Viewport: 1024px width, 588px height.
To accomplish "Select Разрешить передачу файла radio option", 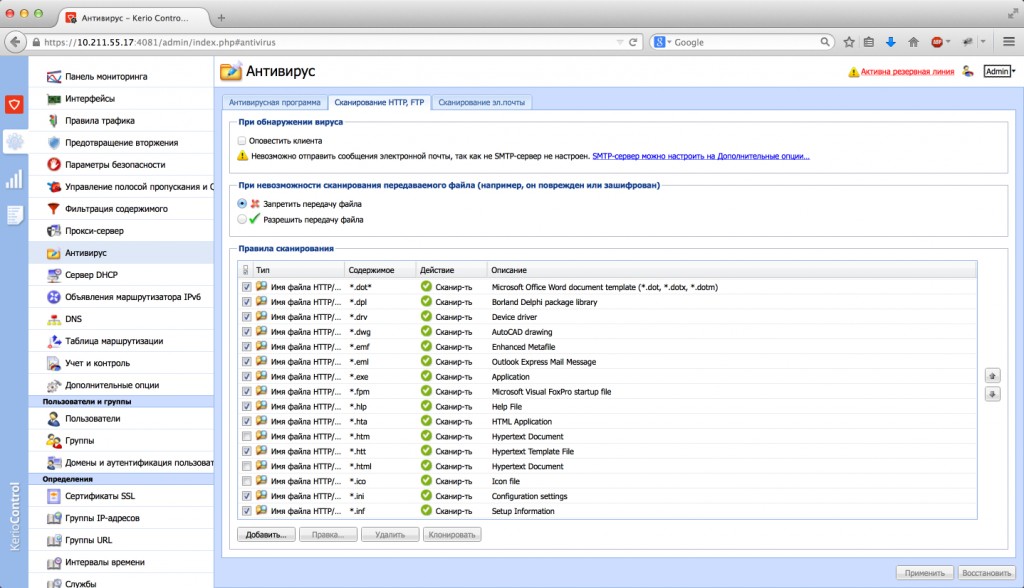I will click(x=242, y=220).
